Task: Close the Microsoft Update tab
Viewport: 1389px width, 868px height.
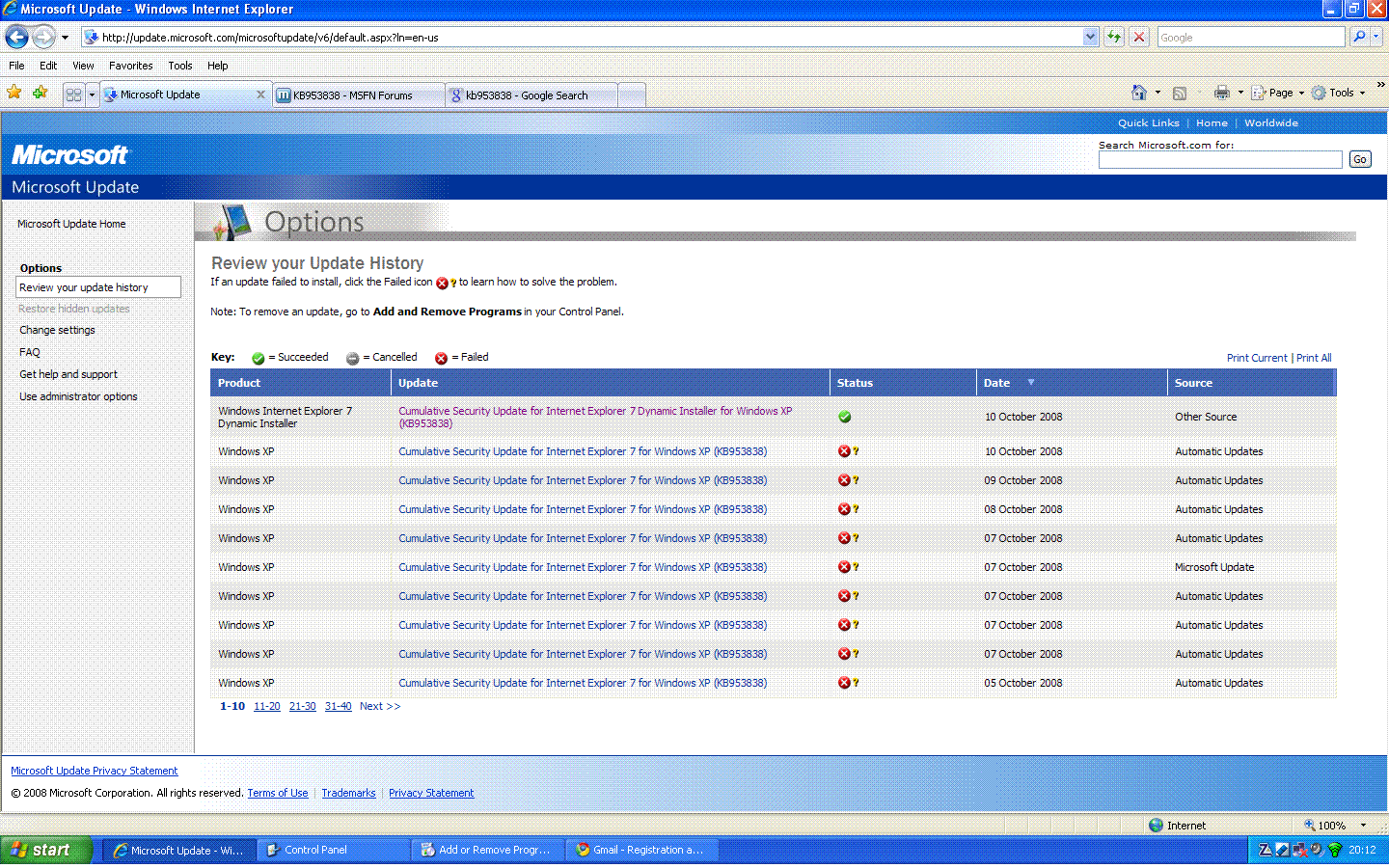Action: click(x=260, y=95)
